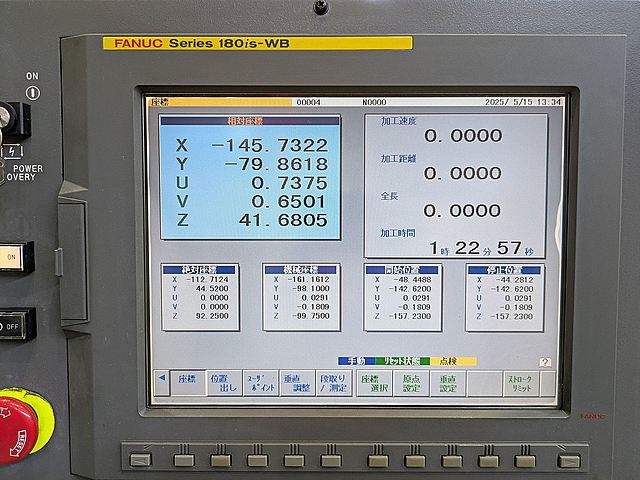Select the 開始位置 panel title
Viewport: 640px width, 480px height.
point(402,270)
